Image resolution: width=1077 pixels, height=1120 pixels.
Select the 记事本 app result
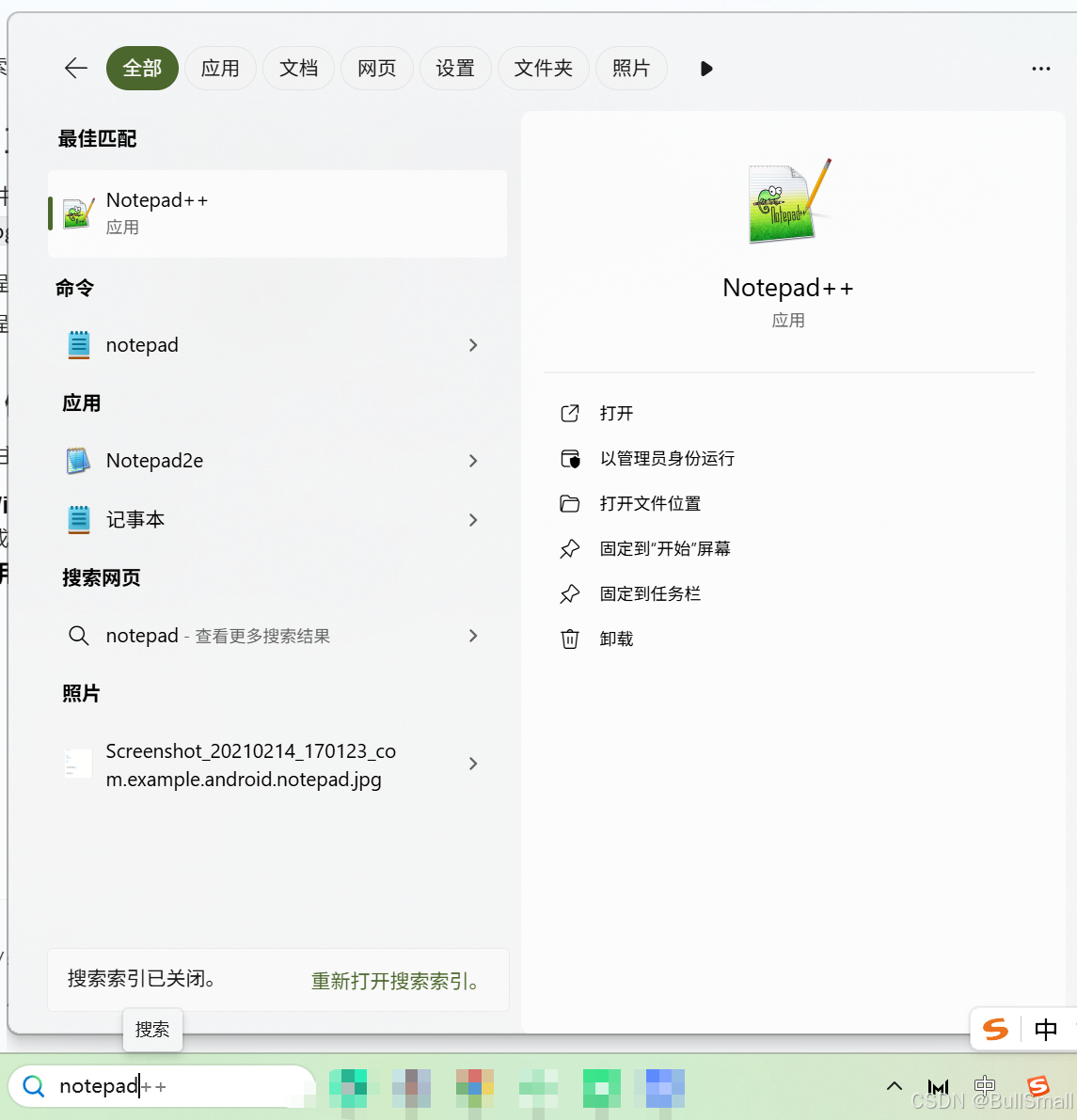pyautogui.click(x=277, y=520)
